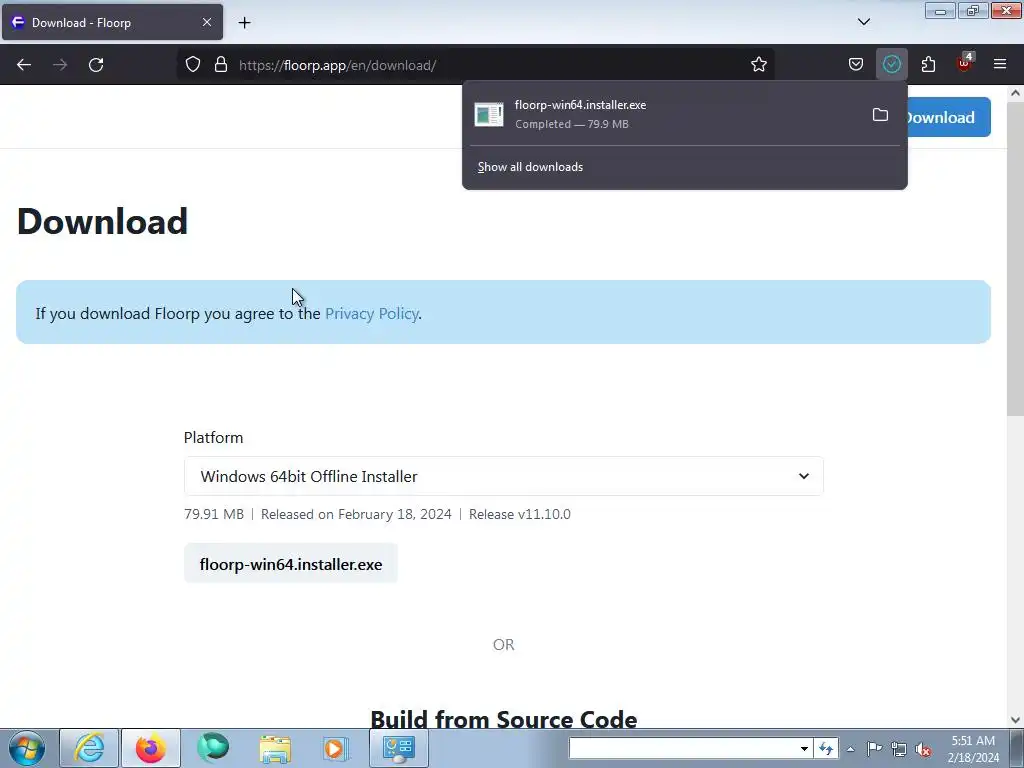This screenshot has height=768, width=1024.
Task: Reload the current page
Action: point(96,65)
